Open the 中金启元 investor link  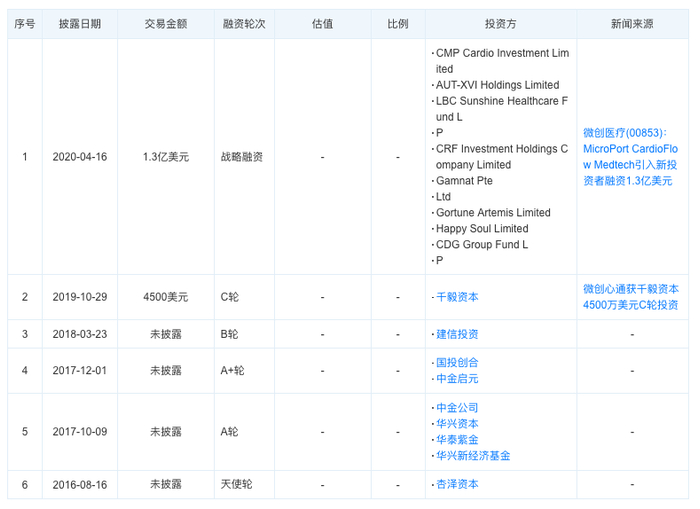[457, 379]
